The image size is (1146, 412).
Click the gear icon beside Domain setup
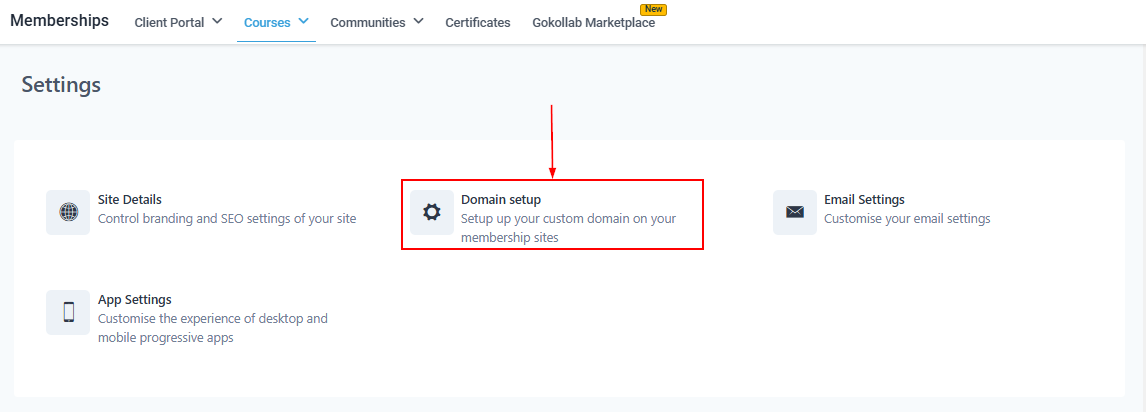coord(431,212)
